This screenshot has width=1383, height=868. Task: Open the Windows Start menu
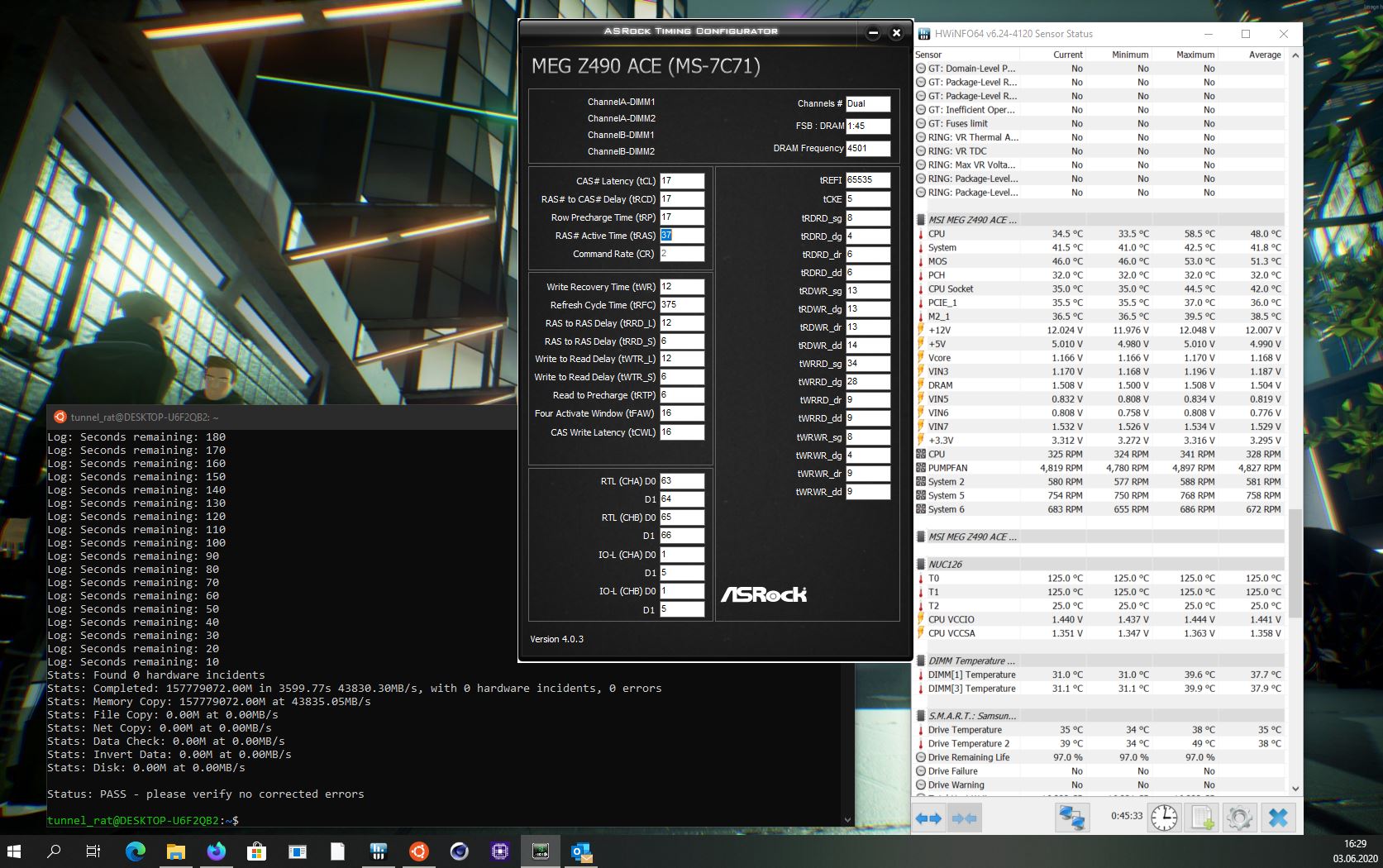pyautogui.click(x=15, y=851)
